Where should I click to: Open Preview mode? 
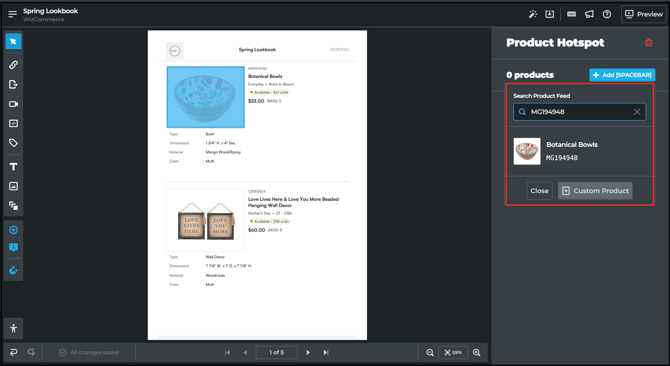tap(644, 14)
